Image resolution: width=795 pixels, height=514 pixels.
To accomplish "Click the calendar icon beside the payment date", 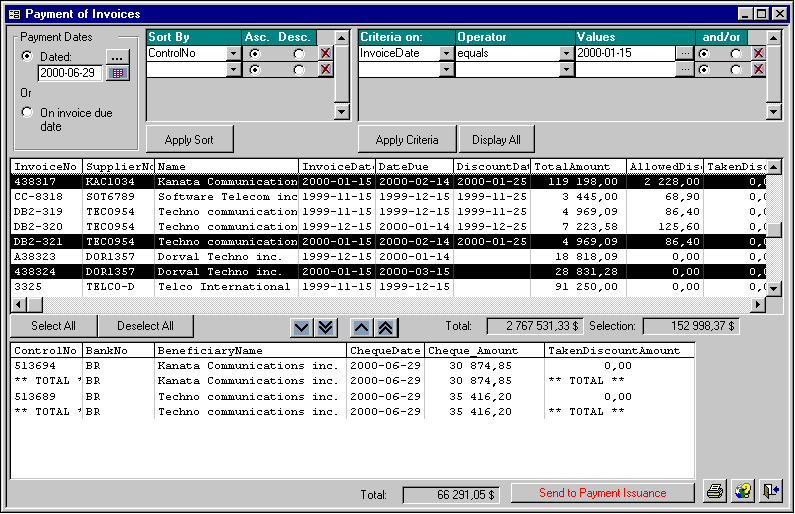I will [118, 73].
